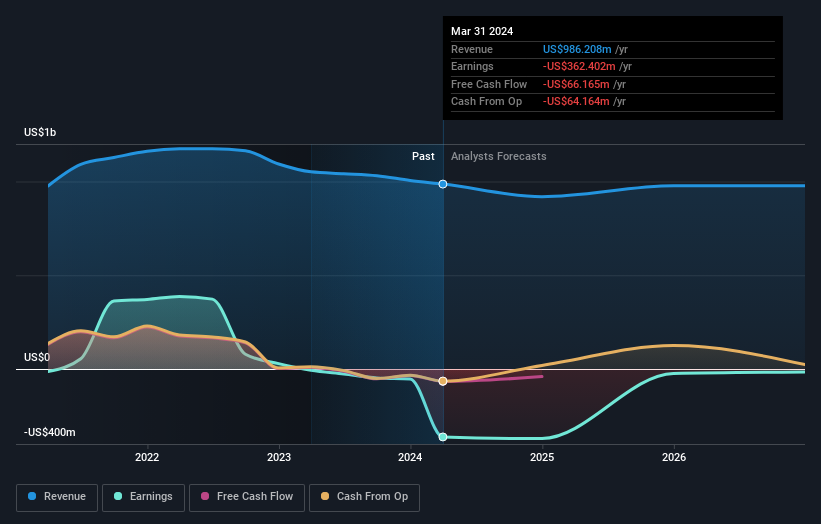Click the US$0 y-axis label
This screenshot has width=821, height=524.
point(37,358)
